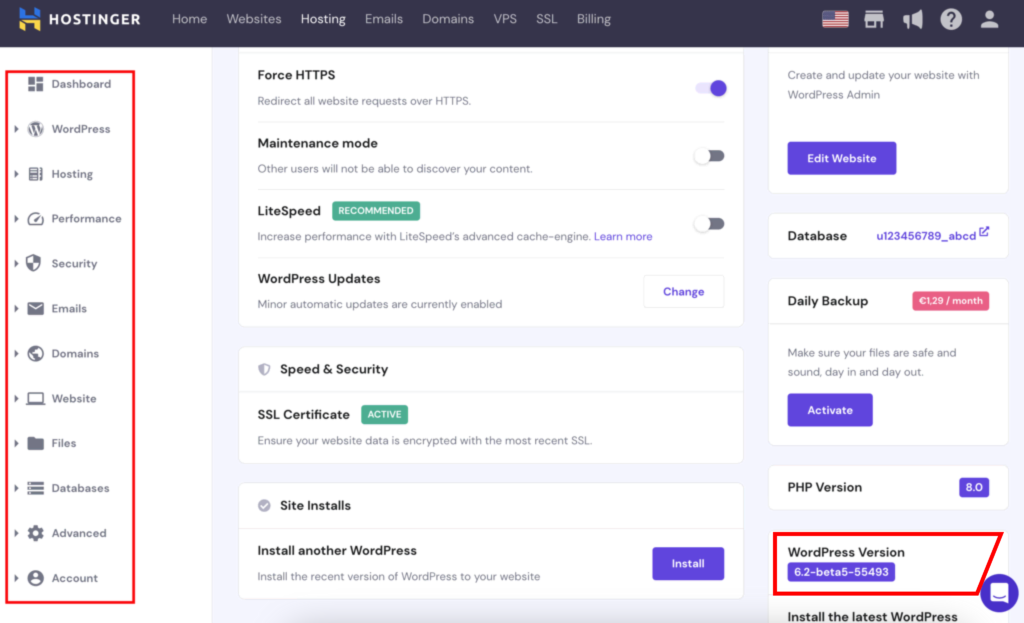Click the Performance gauge icon

point(35,219)
